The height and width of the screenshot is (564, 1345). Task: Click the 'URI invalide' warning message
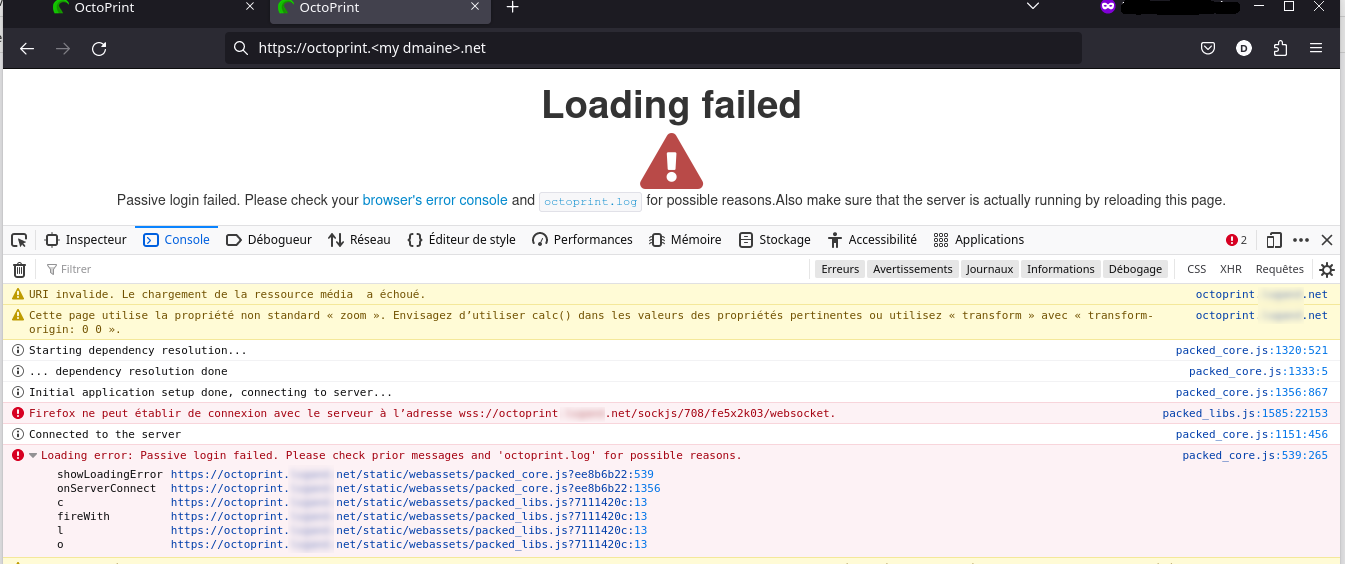[x=227, y=295]
